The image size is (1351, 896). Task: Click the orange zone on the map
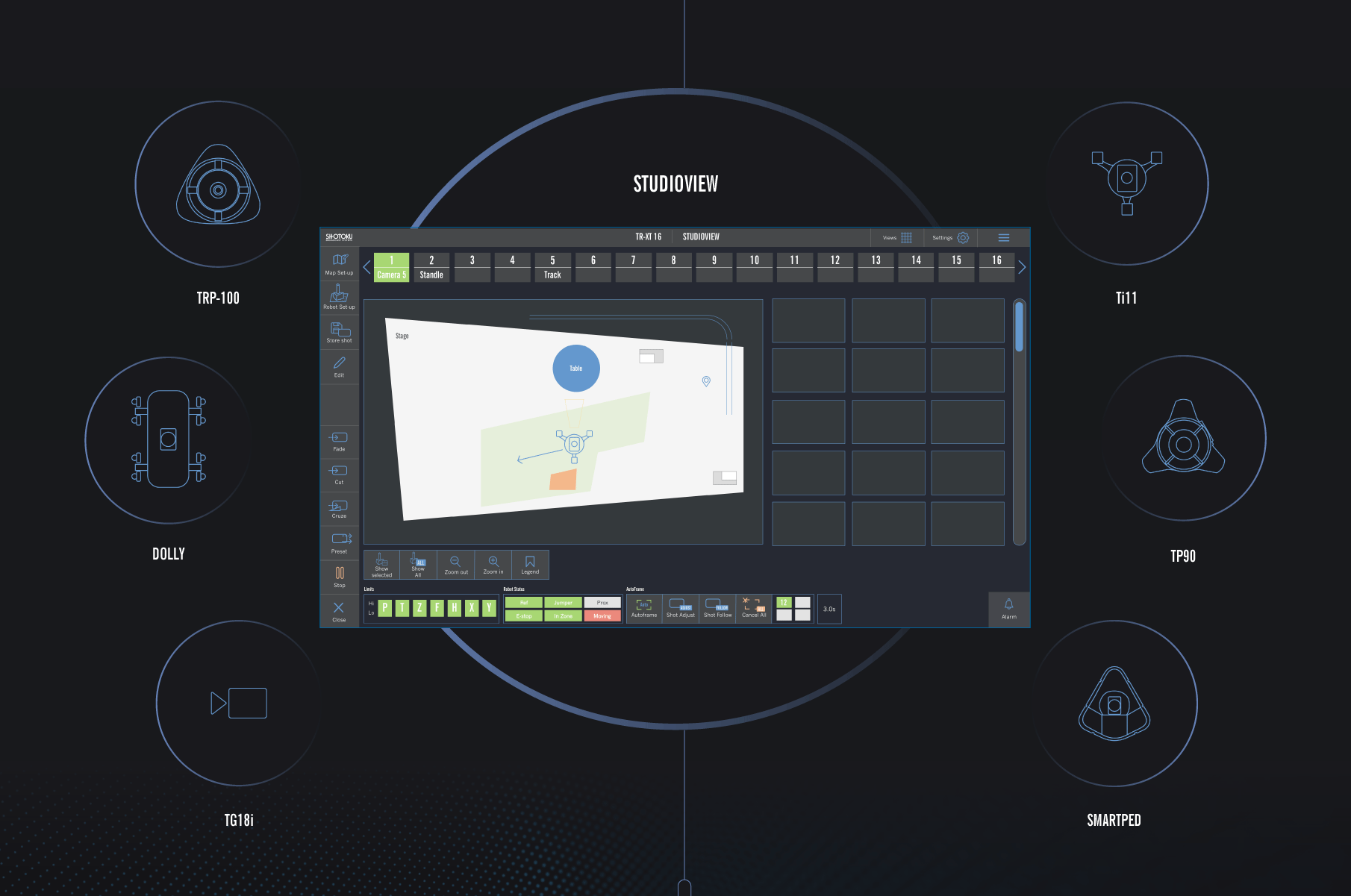click(564, 480)
